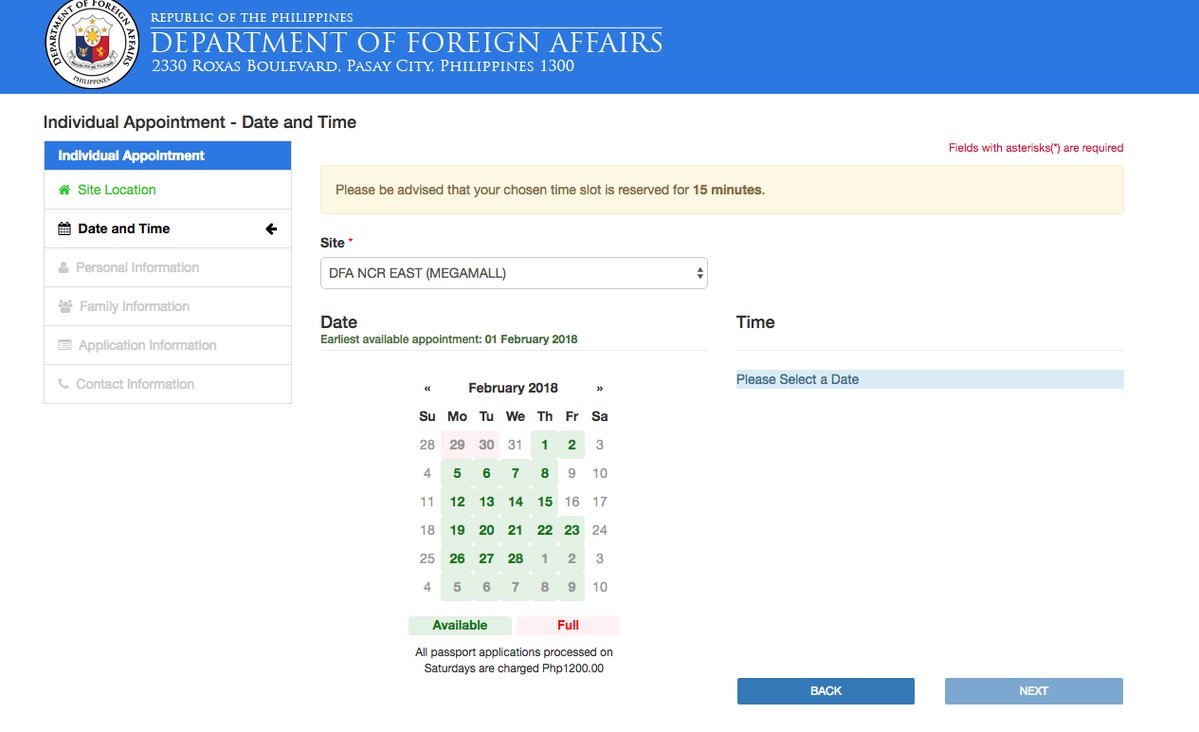Go to previous month with « arrow
The height and width of the screenshot is (732, 1199).
point(428,388)
